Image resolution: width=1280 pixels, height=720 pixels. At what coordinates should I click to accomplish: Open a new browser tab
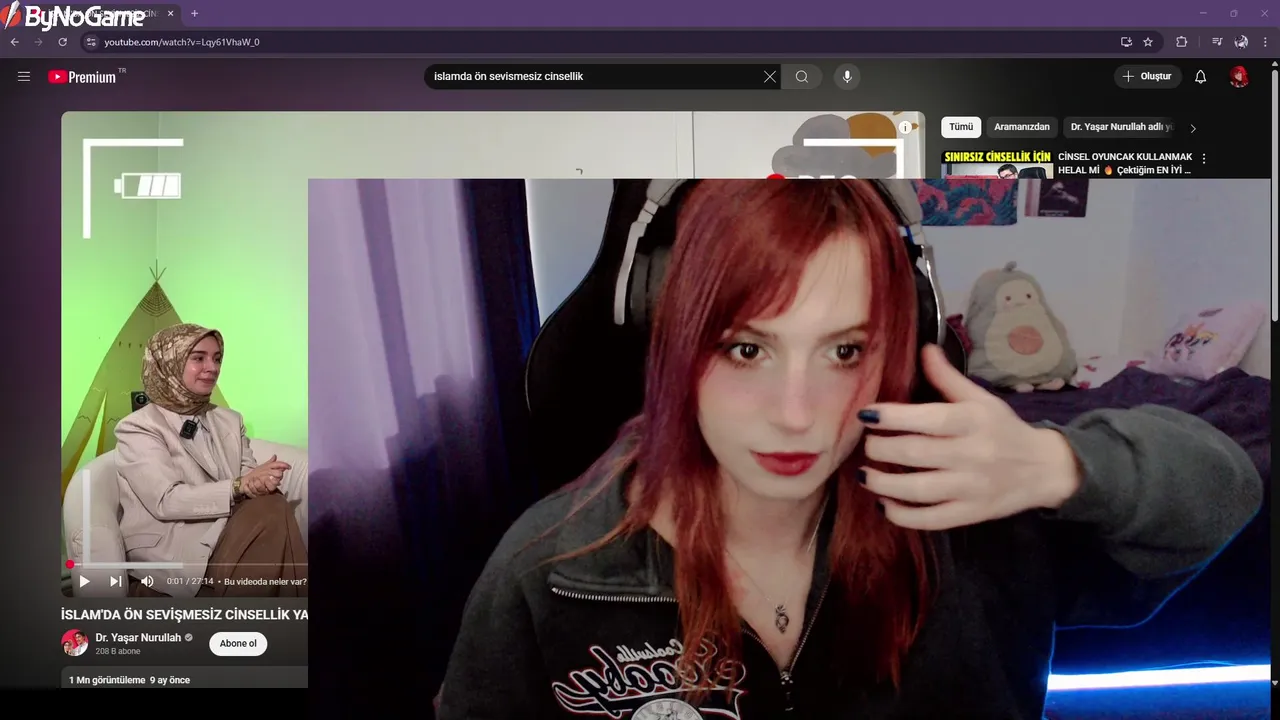click(194, 14)
